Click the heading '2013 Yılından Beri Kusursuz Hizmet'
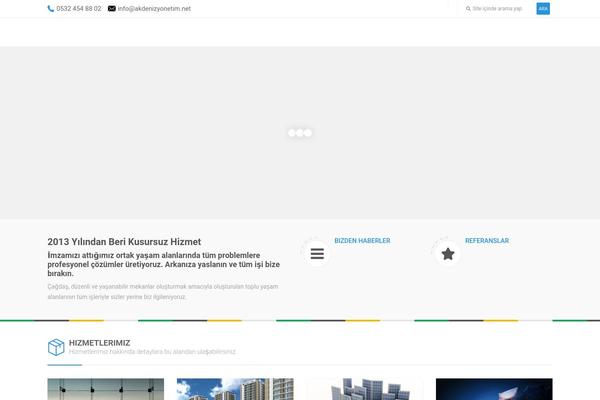The image size is (600, 400). (124, 242)
